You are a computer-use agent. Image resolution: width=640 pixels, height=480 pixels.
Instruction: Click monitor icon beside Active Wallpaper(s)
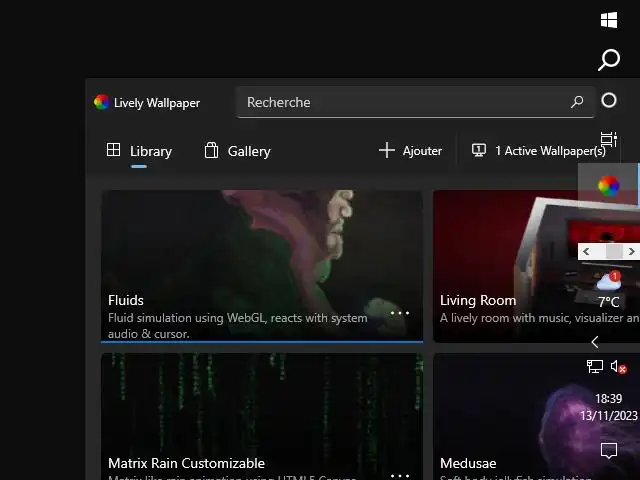479,150
